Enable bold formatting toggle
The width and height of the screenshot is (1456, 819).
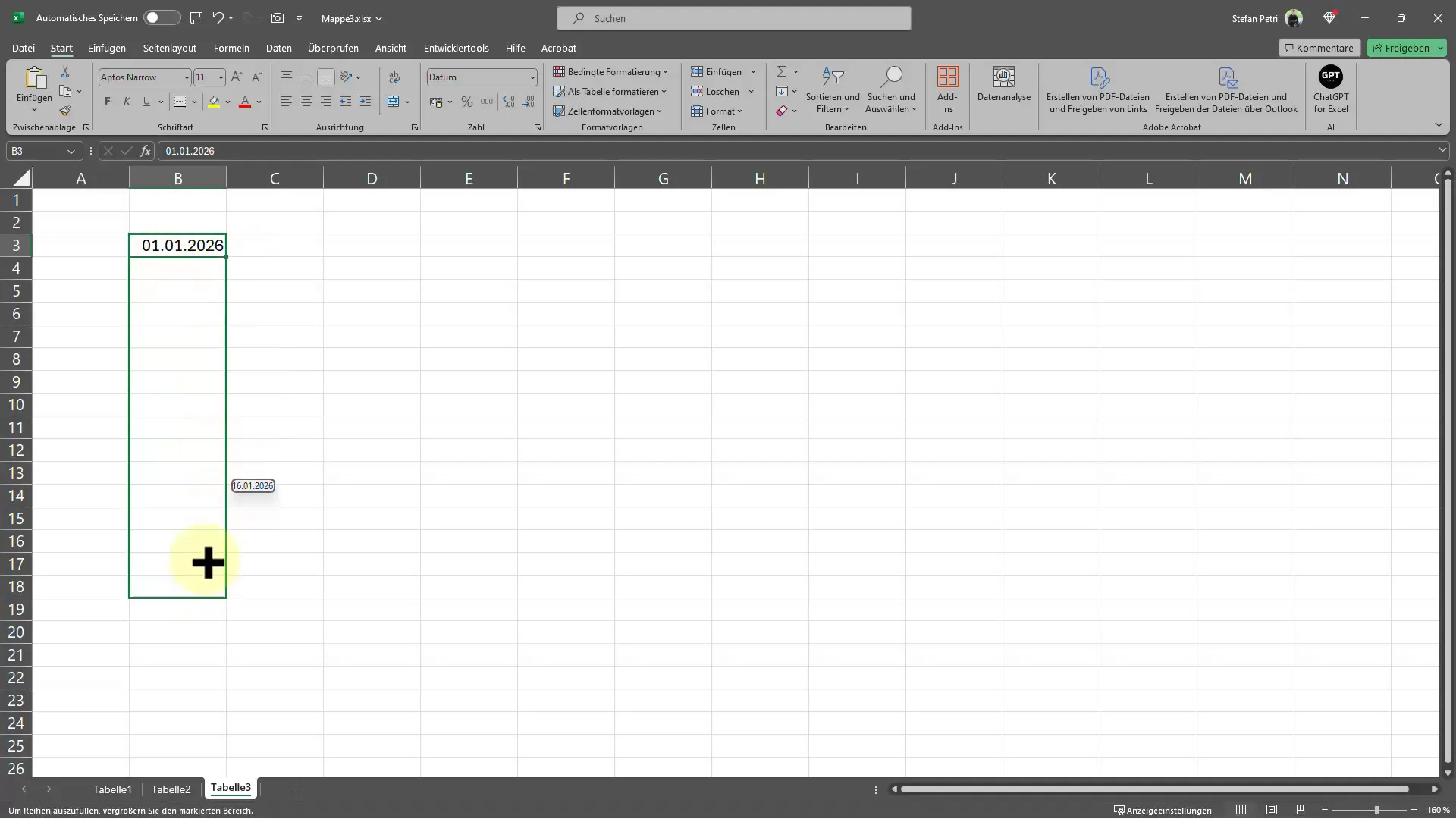pos(107,101)
